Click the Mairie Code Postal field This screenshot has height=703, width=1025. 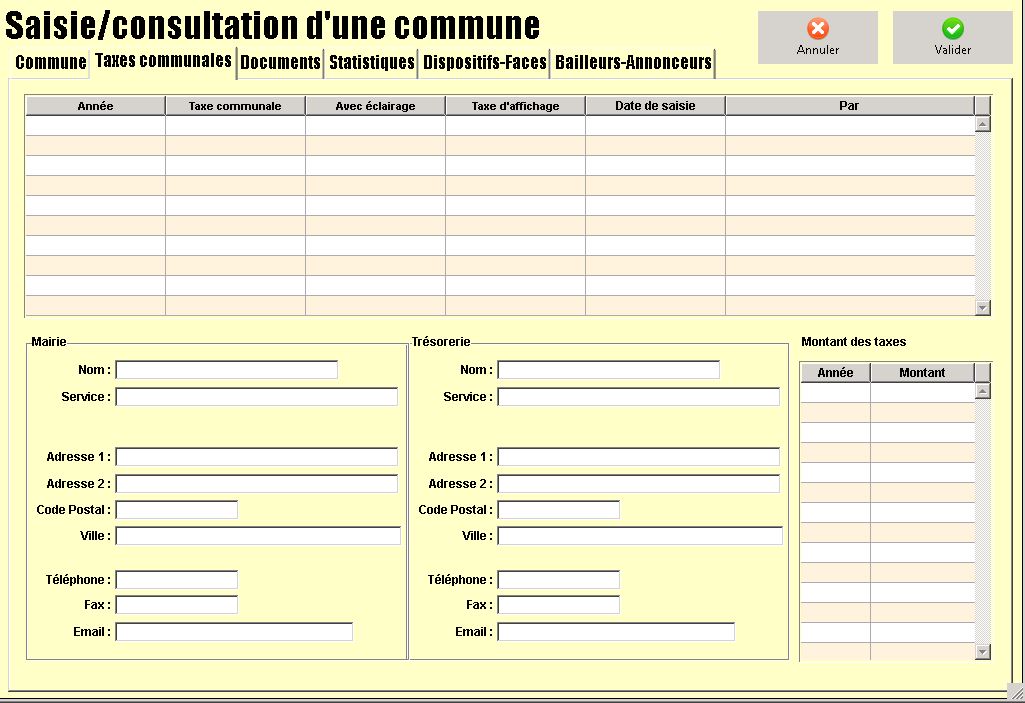pyautogui.click(x=176, y=509)
